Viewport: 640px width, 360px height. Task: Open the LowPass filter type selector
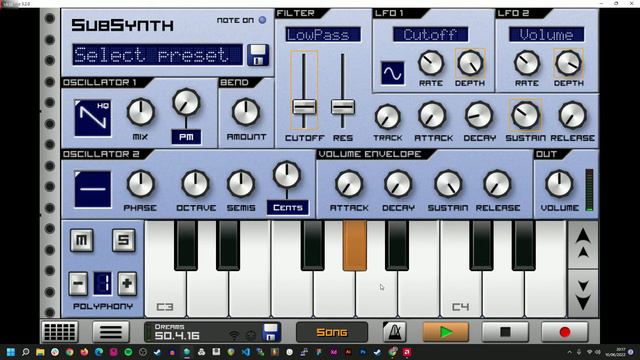(x=323, y=35)
